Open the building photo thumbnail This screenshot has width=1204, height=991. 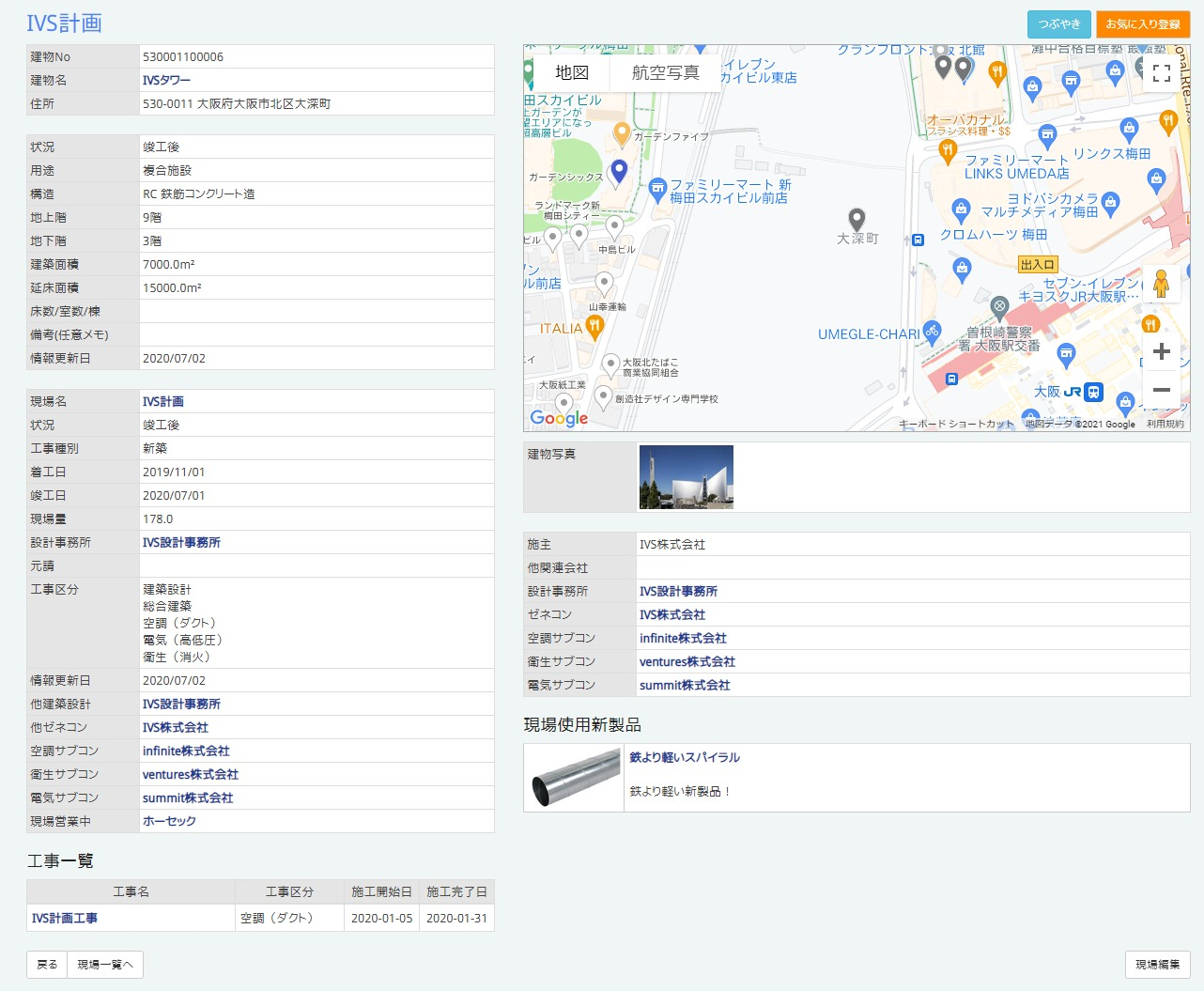[x=686, y=477]
